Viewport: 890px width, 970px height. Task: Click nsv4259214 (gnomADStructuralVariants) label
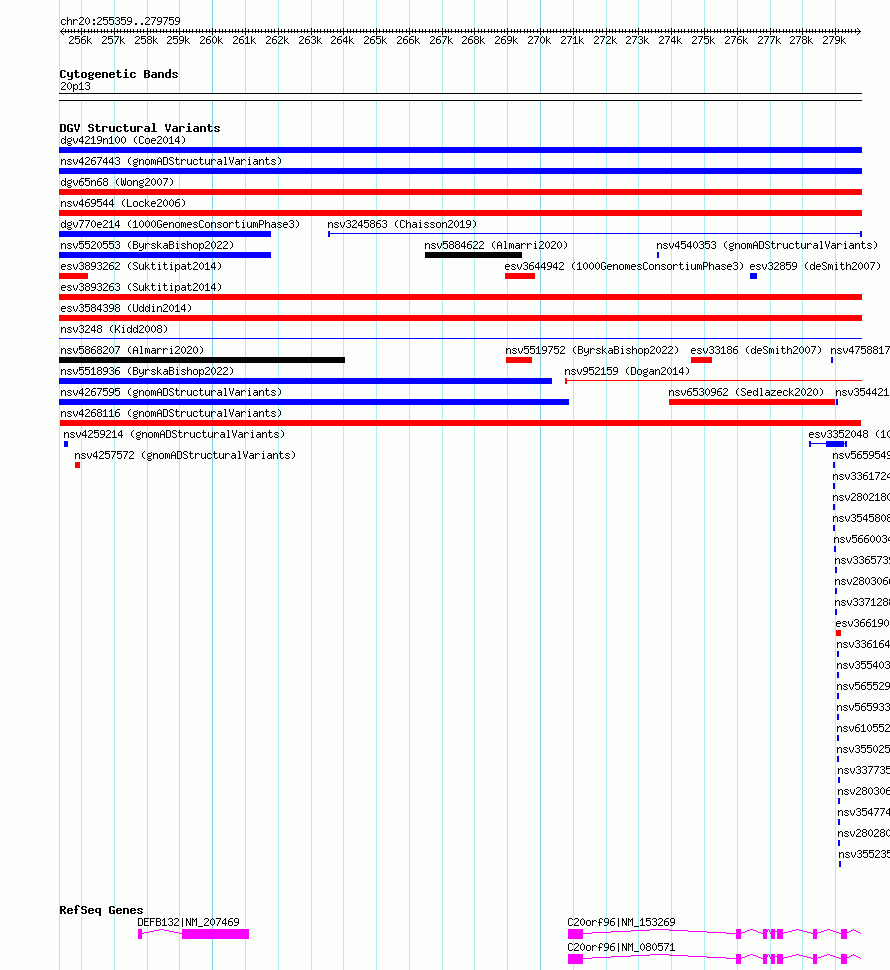(x=174, y=435)
